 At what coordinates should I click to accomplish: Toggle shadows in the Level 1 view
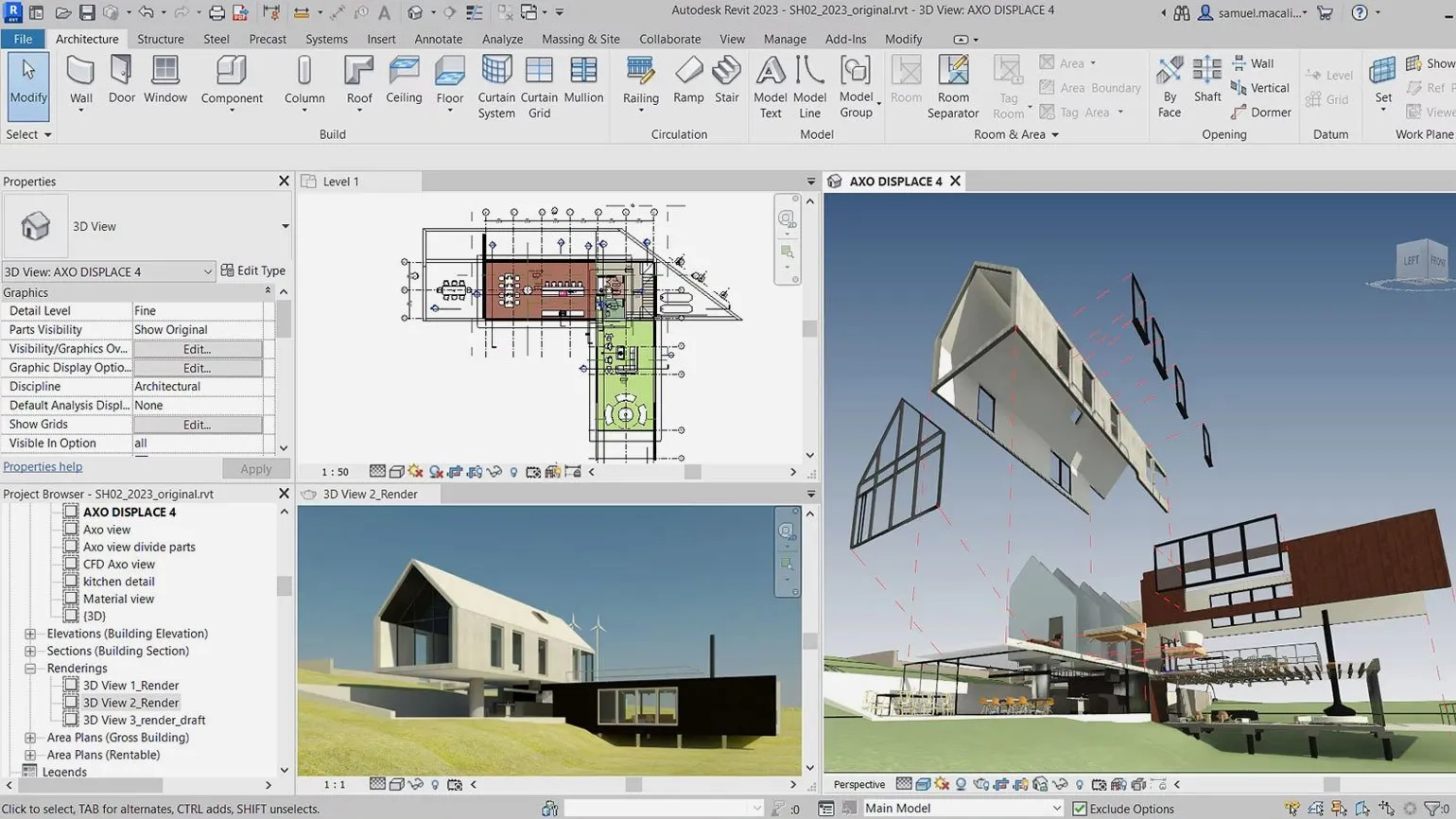point(436,471)
